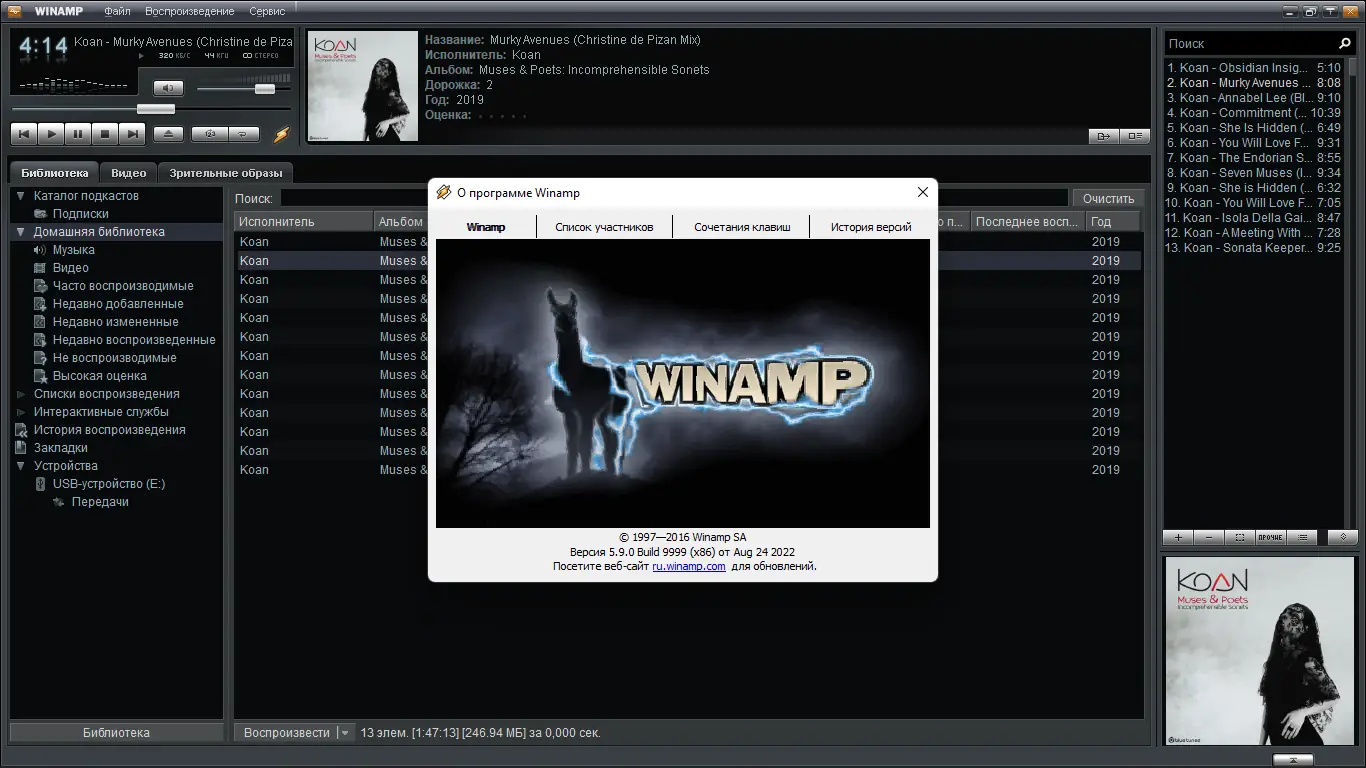
Task: Skip to the next track
Action: (132, 134)
